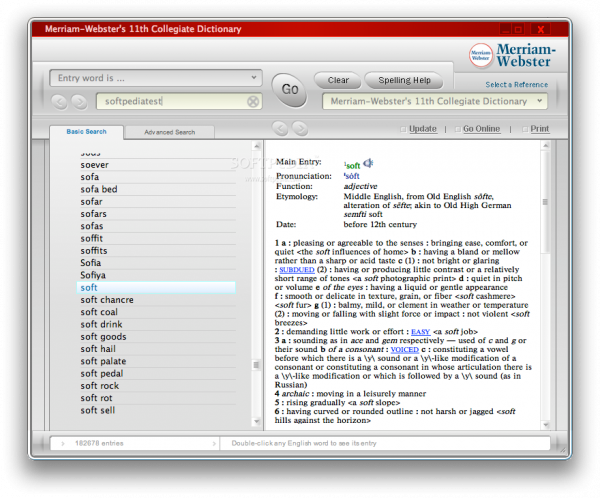Select 'soft coal' in the word list
This screenshot has height=498, width=600.
(x=156, y=312)
